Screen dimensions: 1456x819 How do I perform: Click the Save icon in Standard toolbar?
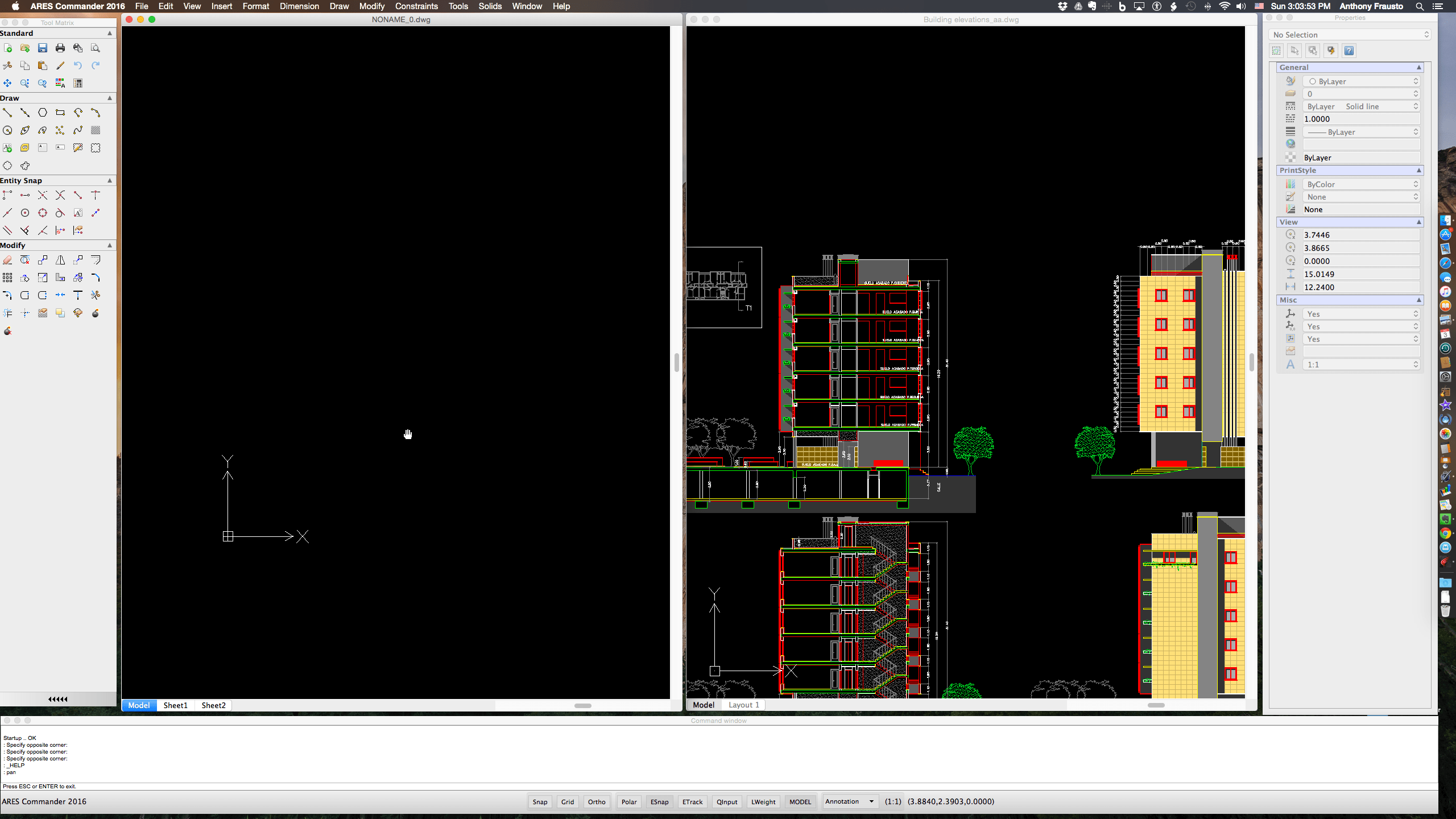(43, 48)
